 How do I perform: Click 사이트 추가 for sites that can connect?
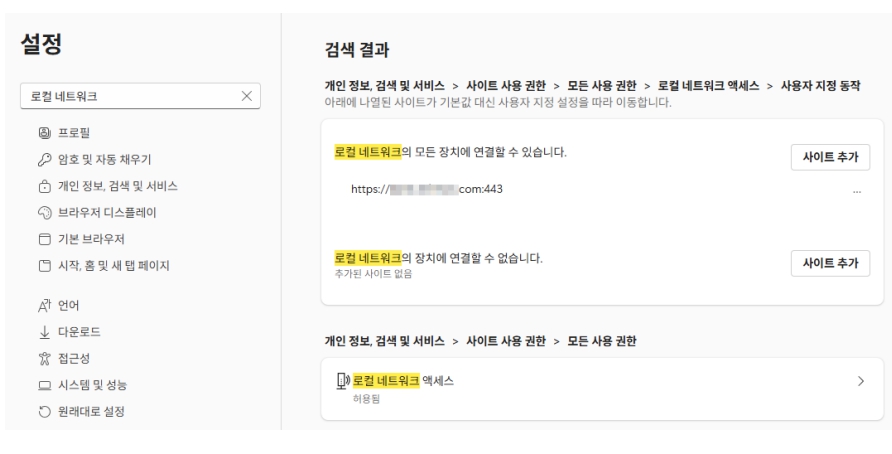(x=830, y=157)
